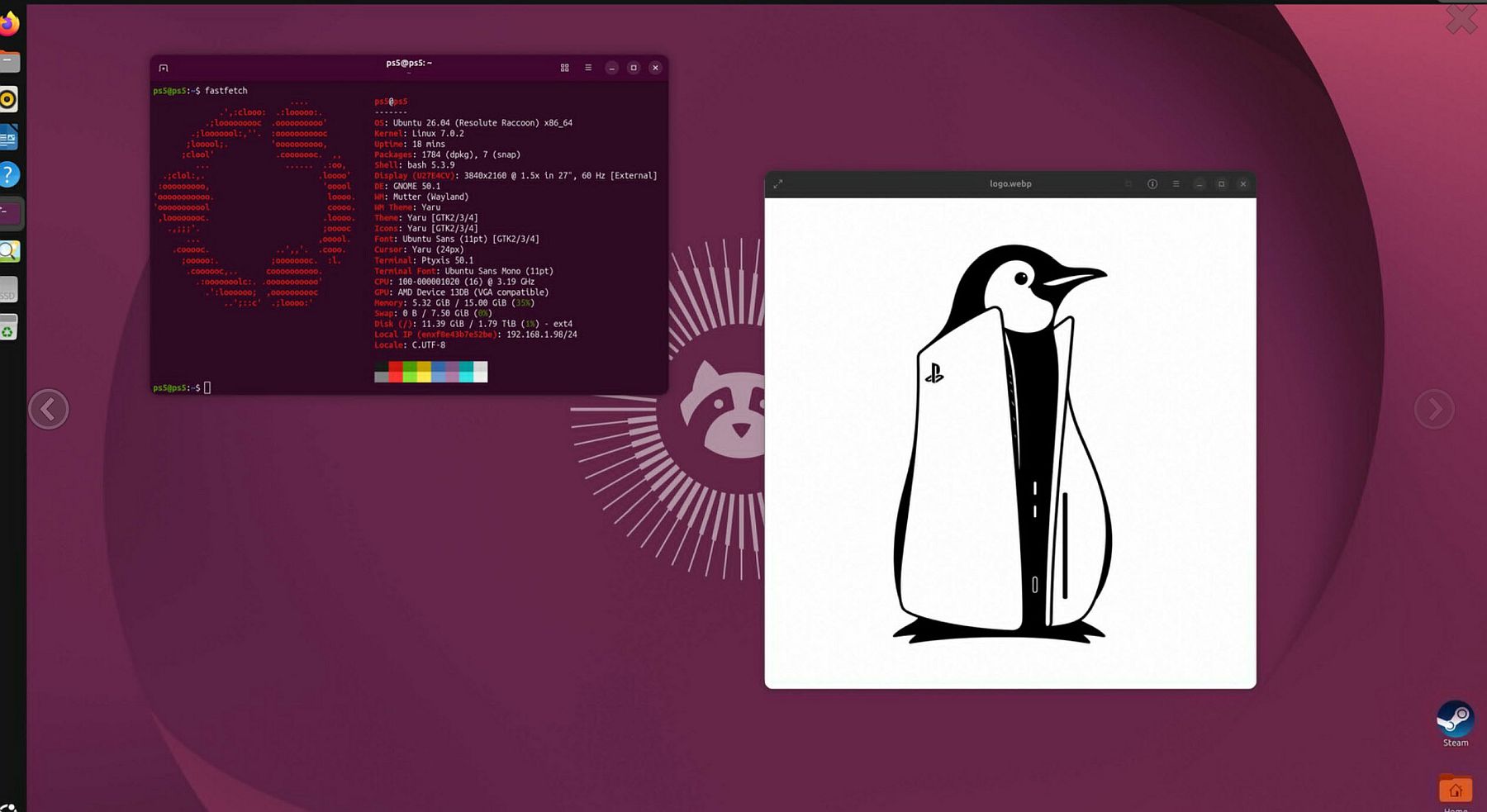Viewport: 1487px width, 812px height.
Task: Close the logo.webp viewer window
Action: tap(1243, 184)
